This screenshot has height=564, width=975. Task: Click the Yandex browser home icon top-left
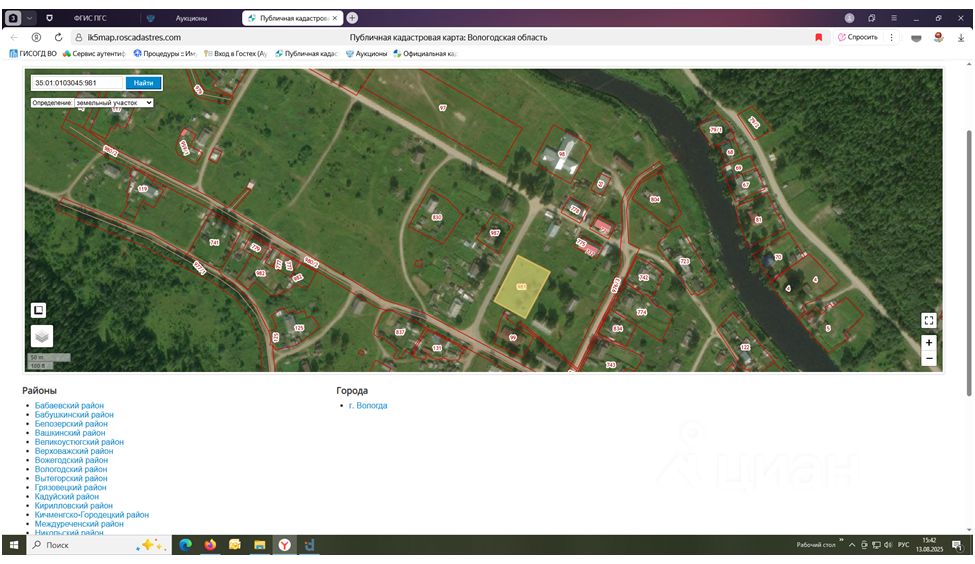tap(13, 18)
